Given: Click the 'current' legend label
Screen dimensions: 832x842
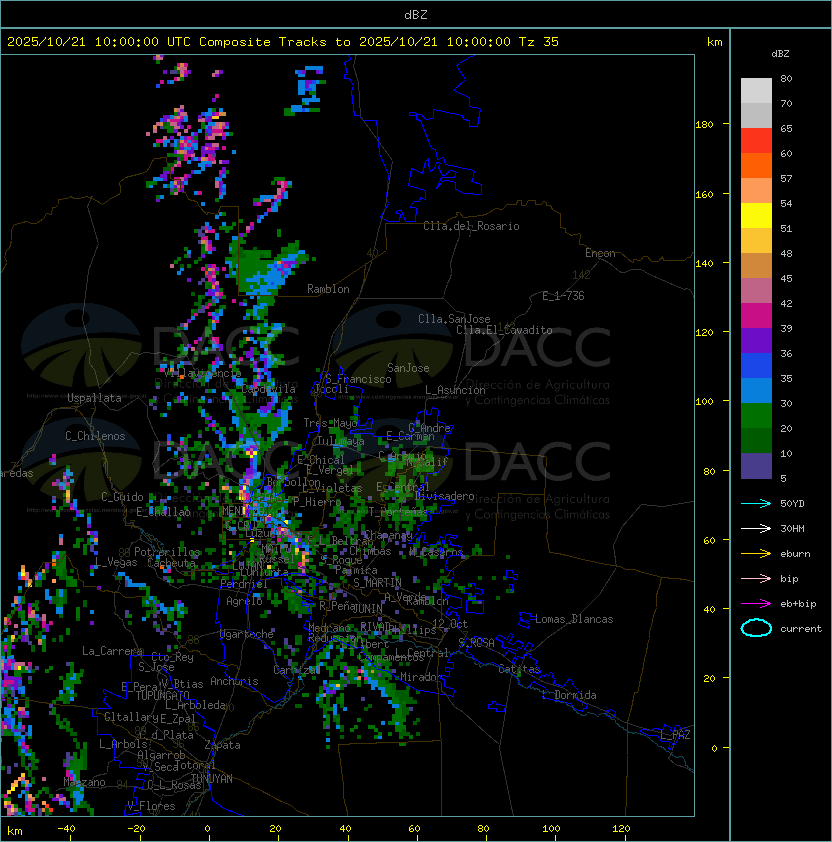Looking at the screenshot, I should (x=801, y=629).
